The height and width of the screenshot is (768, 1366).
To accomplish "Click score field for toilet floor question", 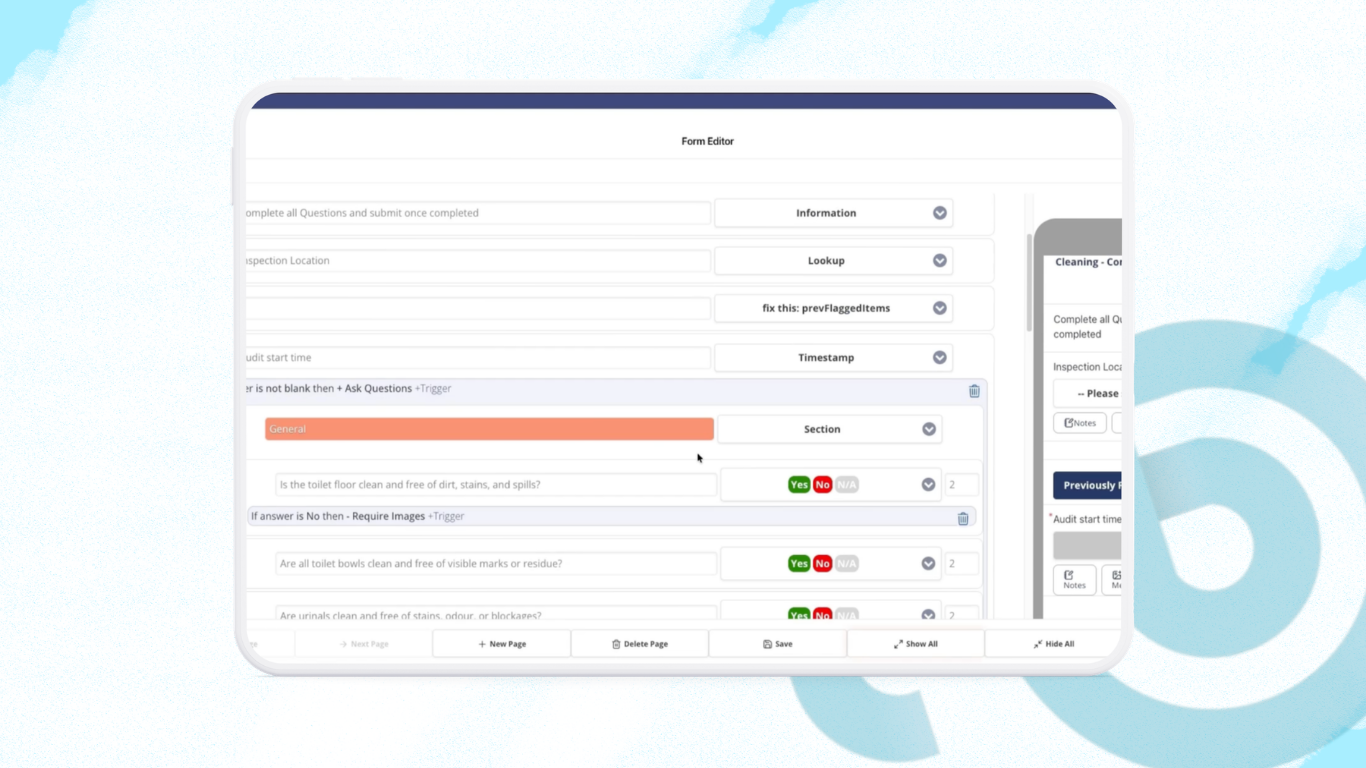I will [962, 485].
